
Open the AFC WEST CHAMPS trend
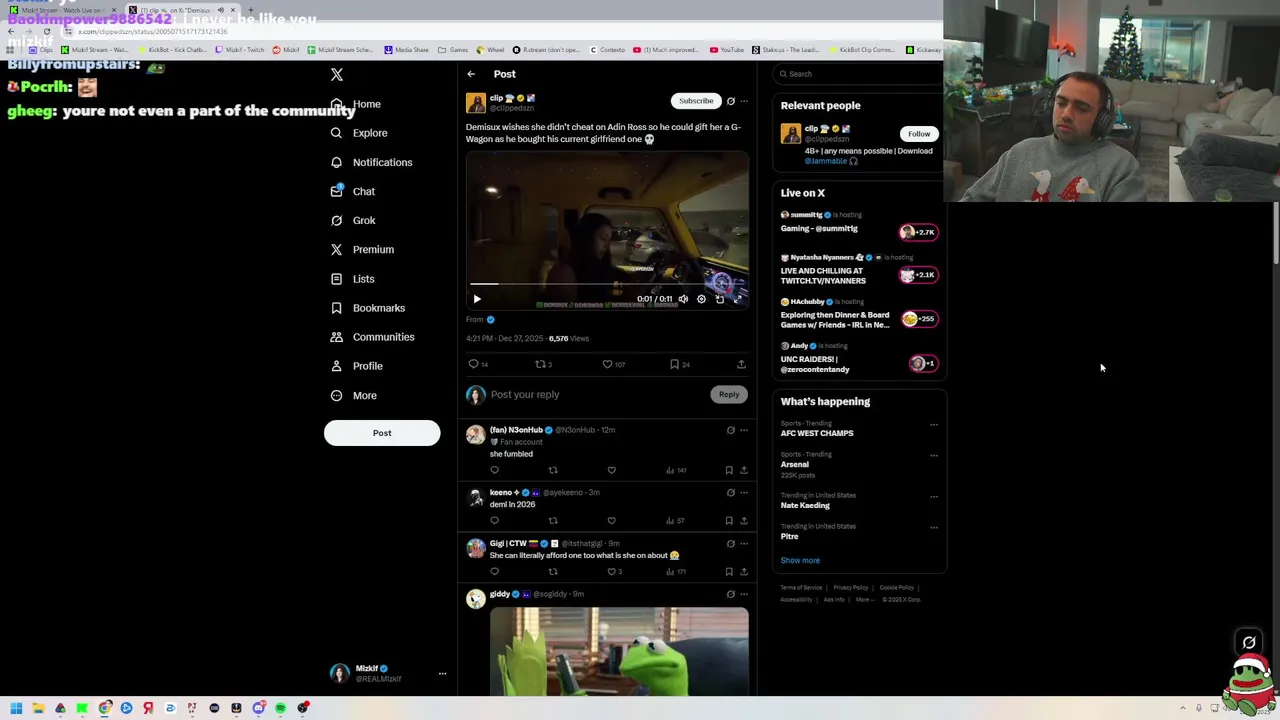[817, 434]
